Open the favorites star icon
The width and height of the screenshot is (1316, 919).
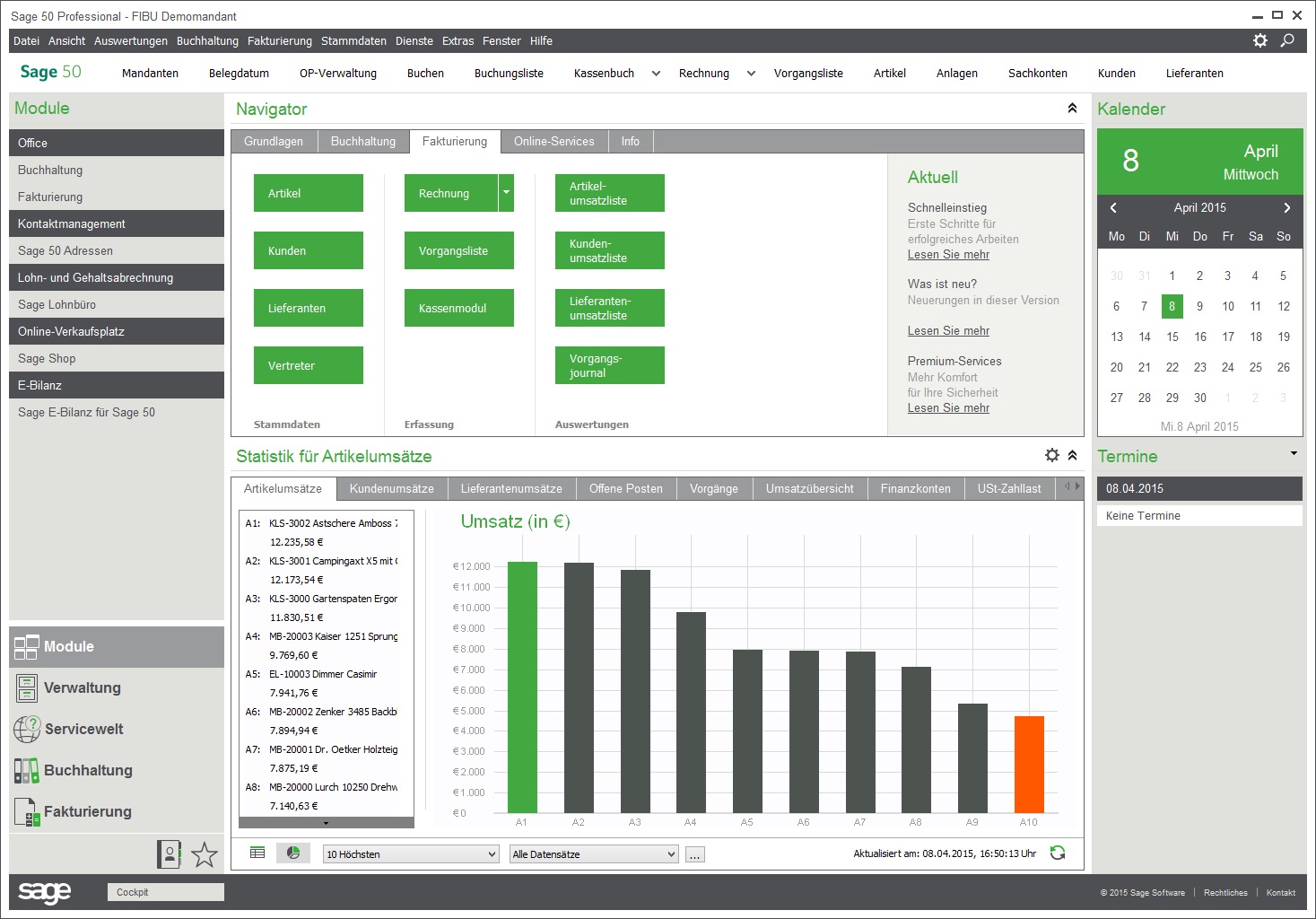(205, 854)
